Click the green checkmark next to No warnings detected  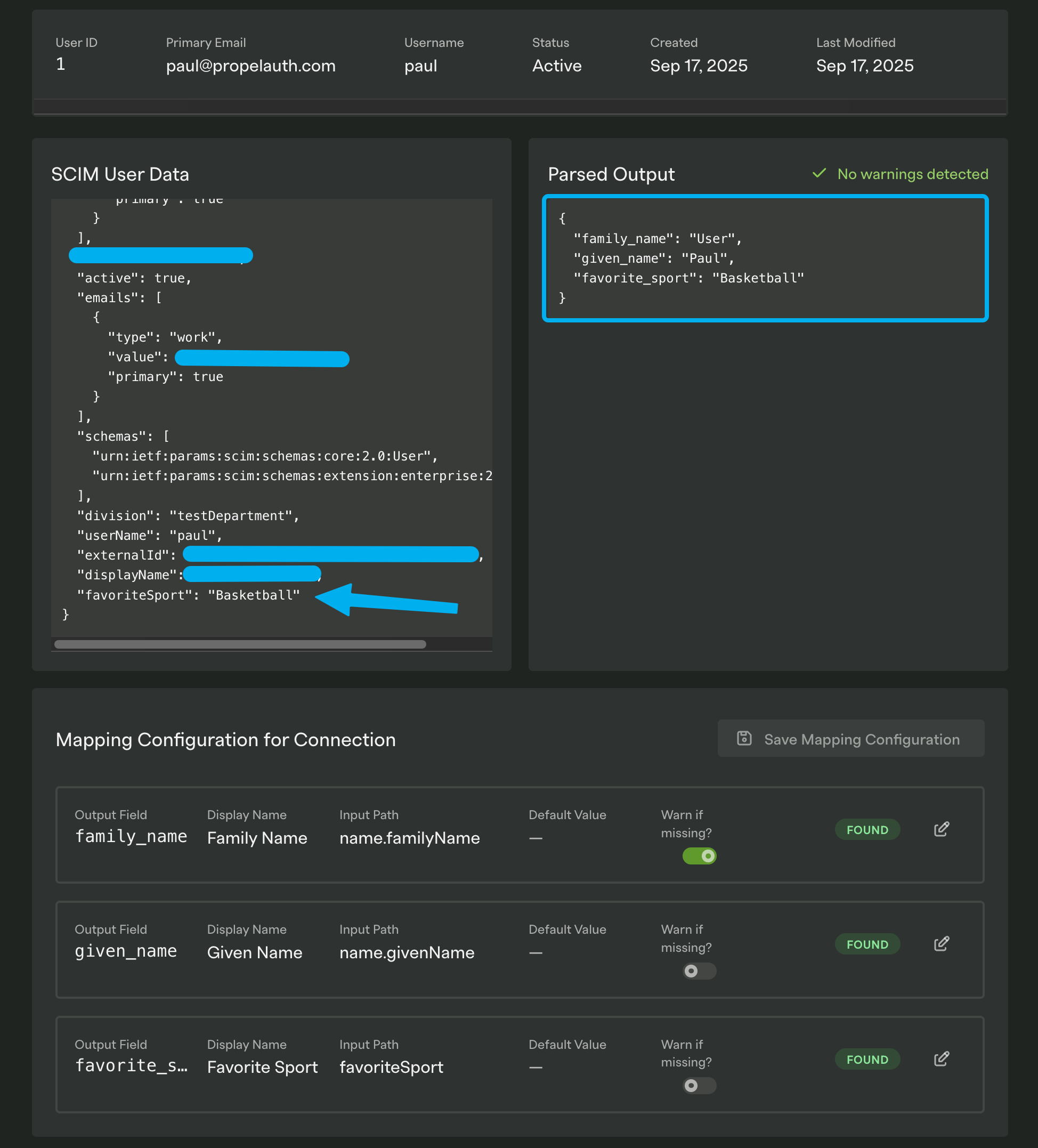point(820,174)
